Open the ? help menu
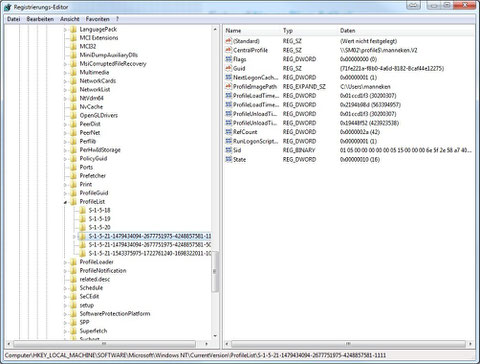480x364 pixels. coord(117,19)
